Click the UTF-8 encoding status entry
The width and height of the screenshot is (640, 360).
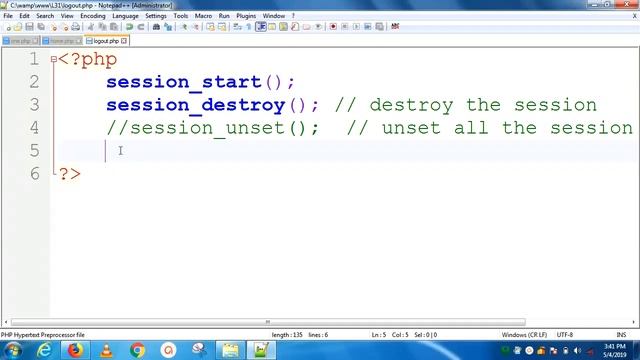[565, 335]
